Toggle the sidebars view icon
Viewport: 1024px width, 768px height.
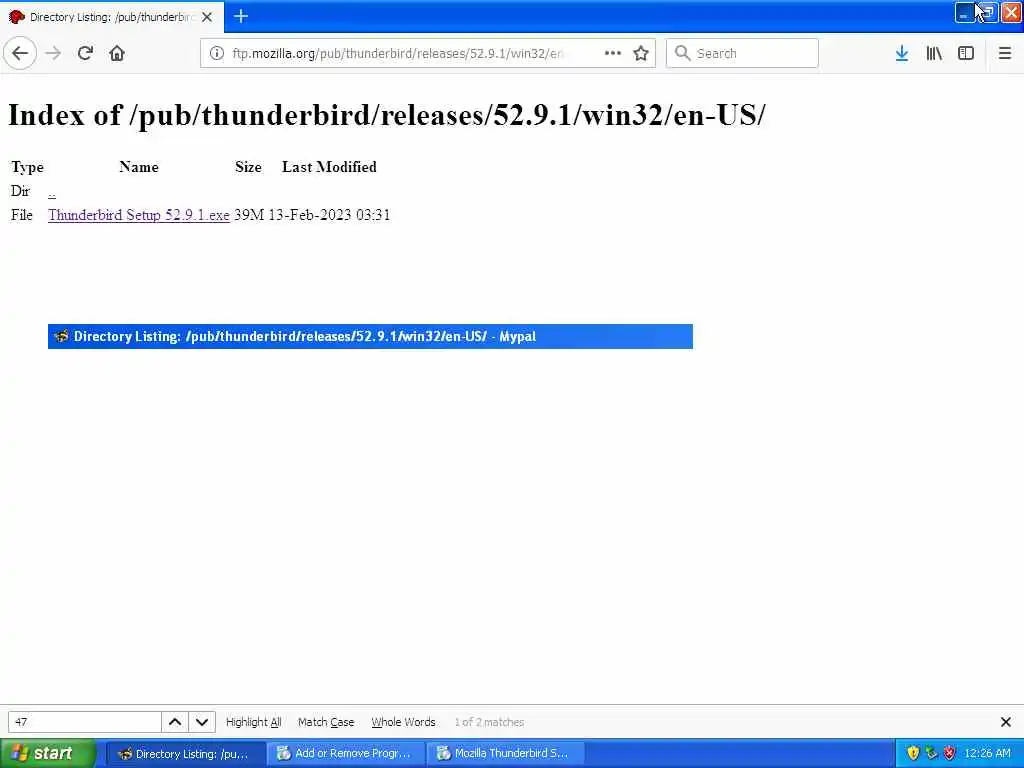click(966, 53)
